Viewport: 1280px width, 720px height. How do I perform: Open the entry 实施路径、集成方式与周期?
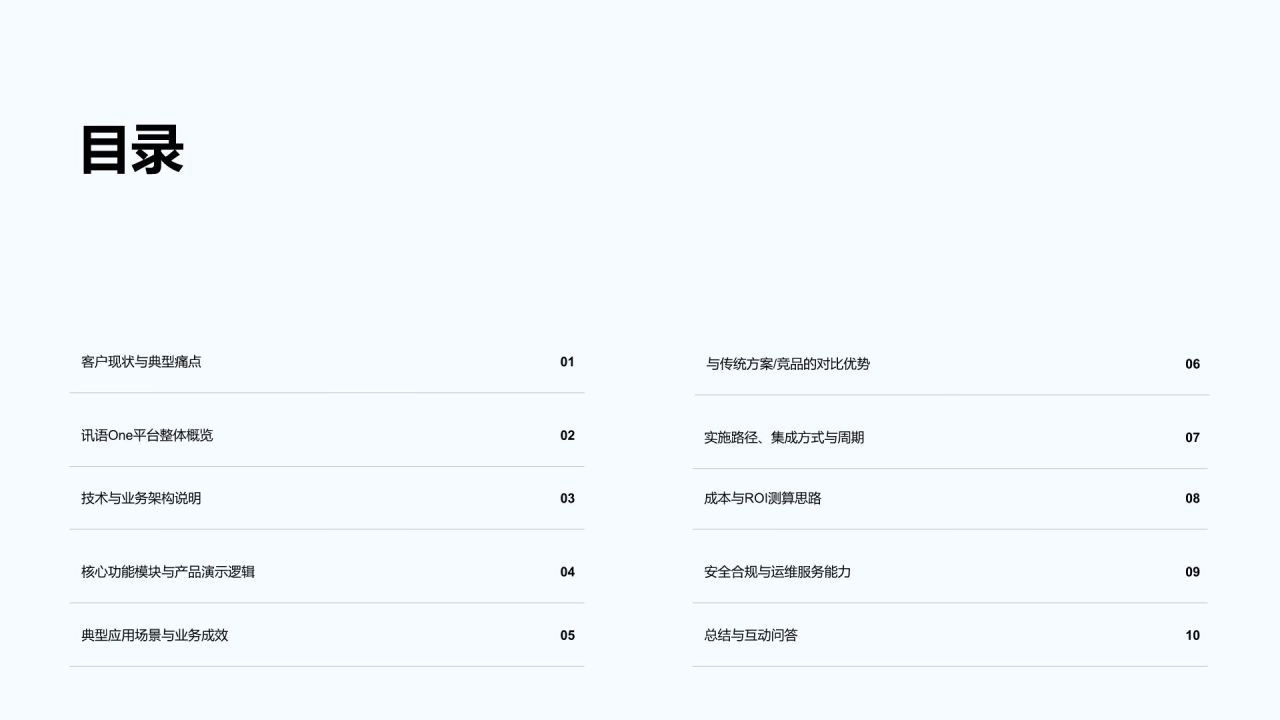784,438
